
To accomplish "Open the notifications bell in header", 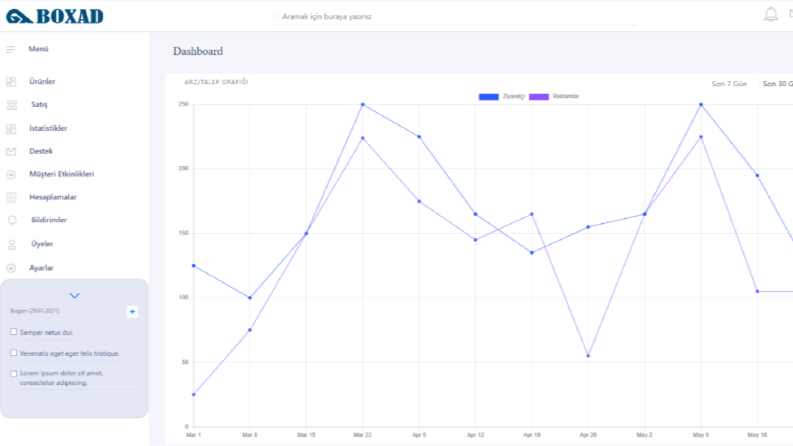I will 770,15.
